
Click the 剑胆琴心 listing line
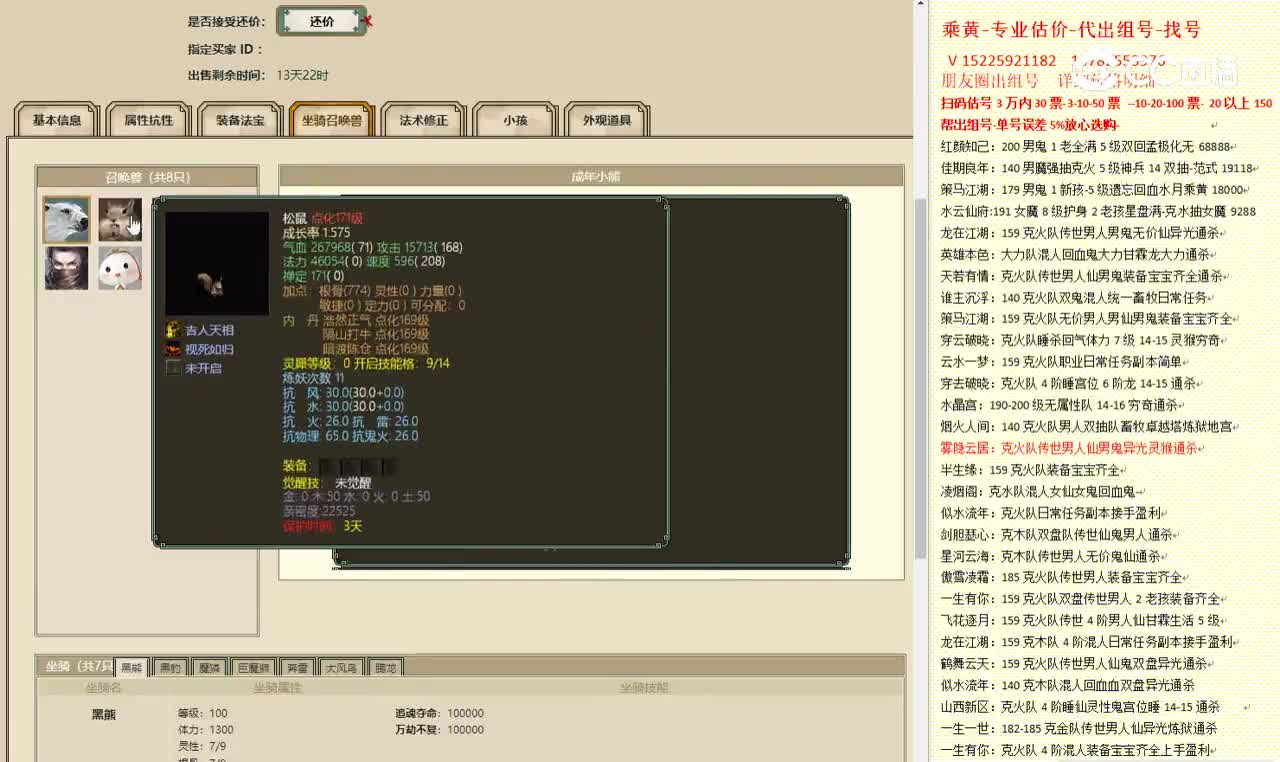(x=1057, y=534)
